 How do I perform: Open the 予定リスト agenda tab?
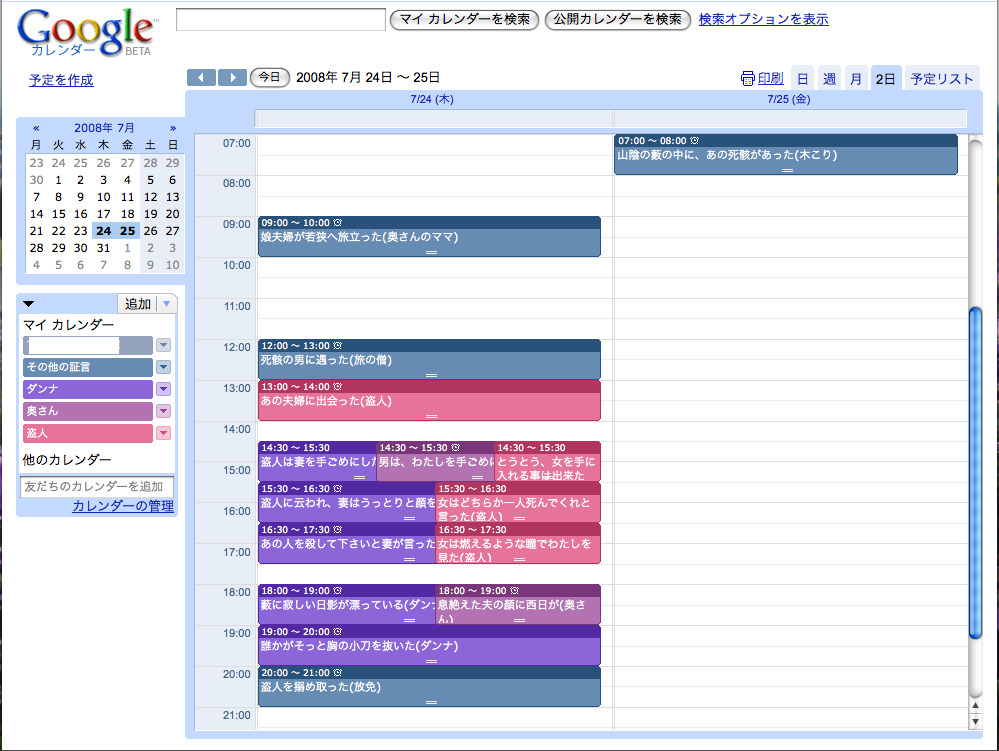click(x=942, y=78)
